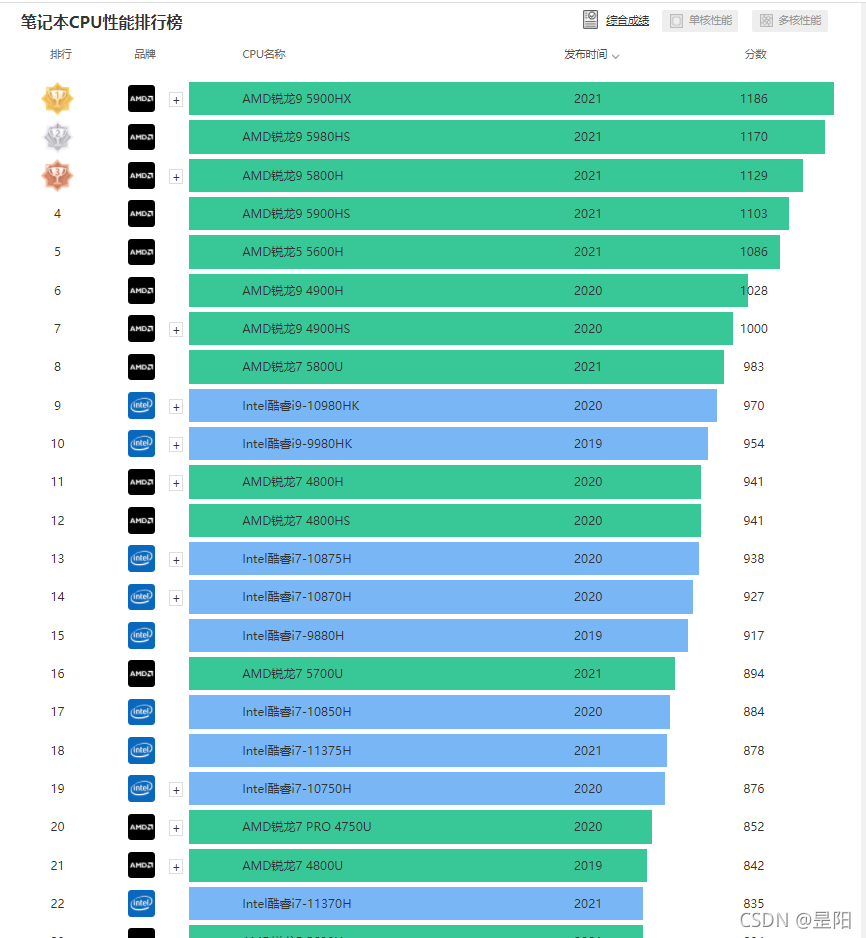
Task: Click the 综合成绩 report icon
Action: point(590,20)
